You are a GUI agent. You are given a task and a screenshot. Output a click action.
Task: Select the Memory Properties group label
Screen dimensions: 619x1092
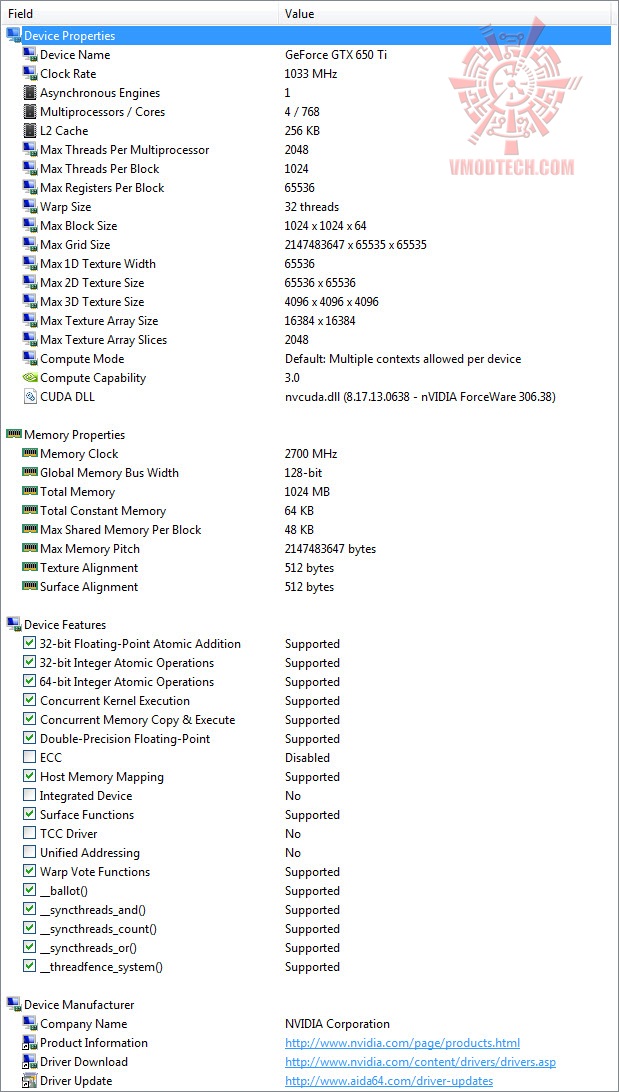point(75,435)
